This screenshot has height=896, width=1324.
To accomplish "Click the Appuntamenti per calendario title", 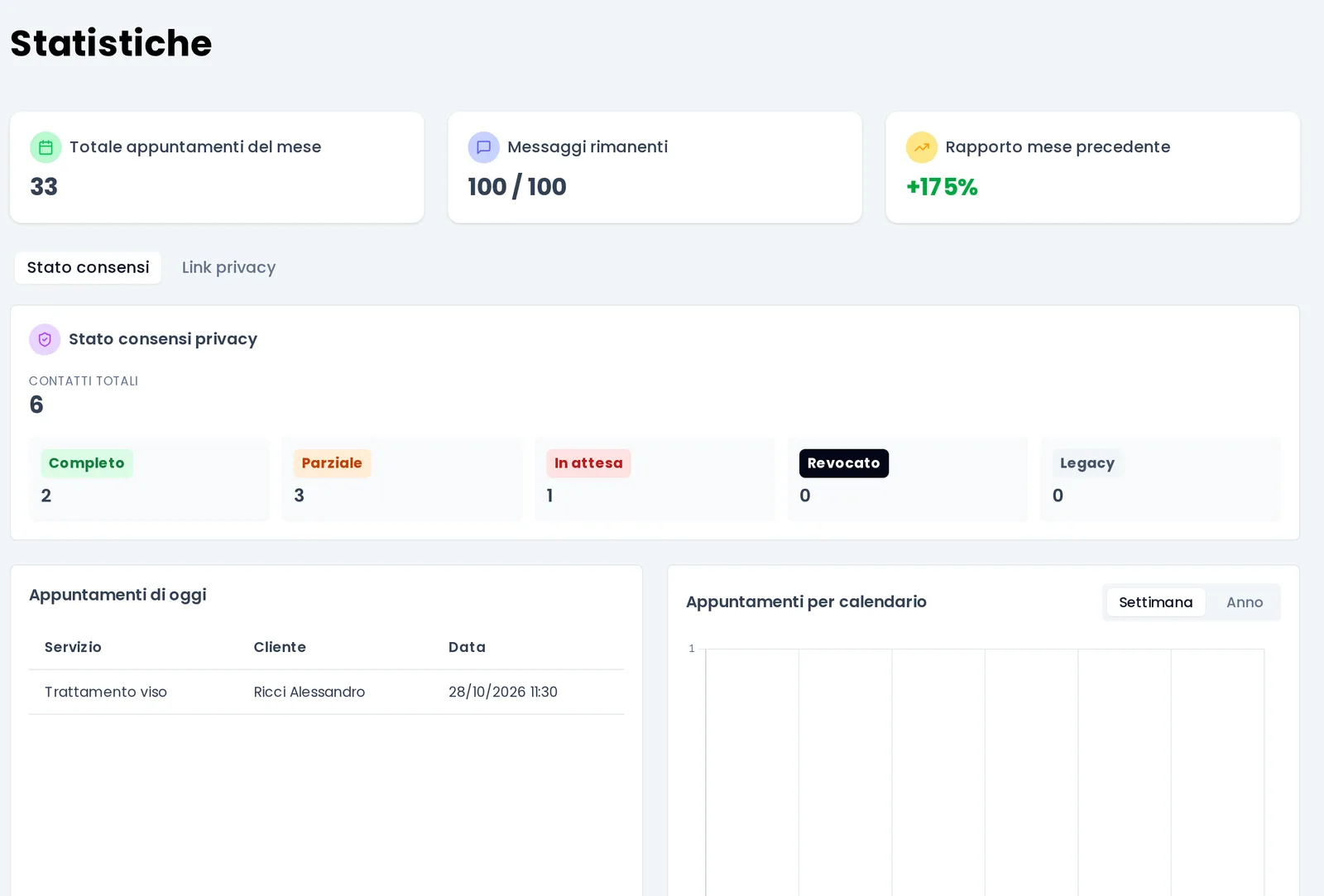I will [806, 602].
